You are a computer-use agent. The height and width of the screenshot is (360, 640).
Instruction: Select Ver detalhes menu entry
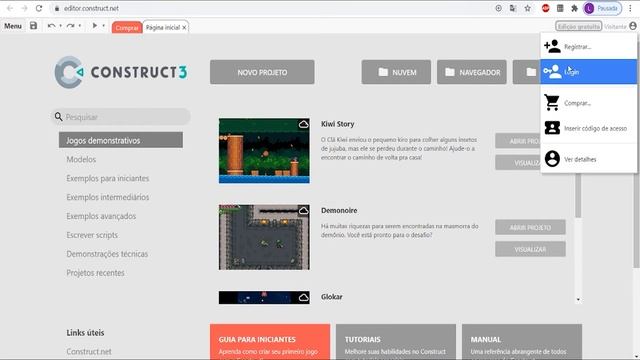click(589, 159)
